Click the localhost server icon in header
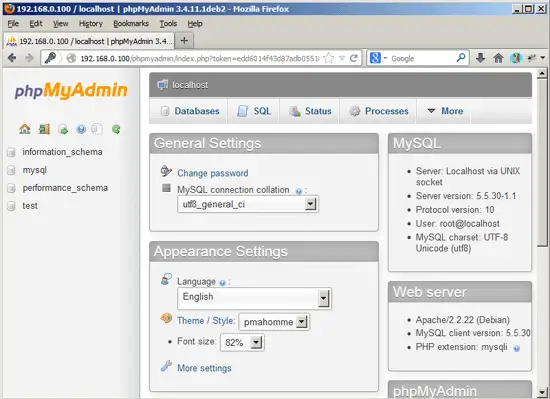Viewport: 550px width, 399px height. 162,84
